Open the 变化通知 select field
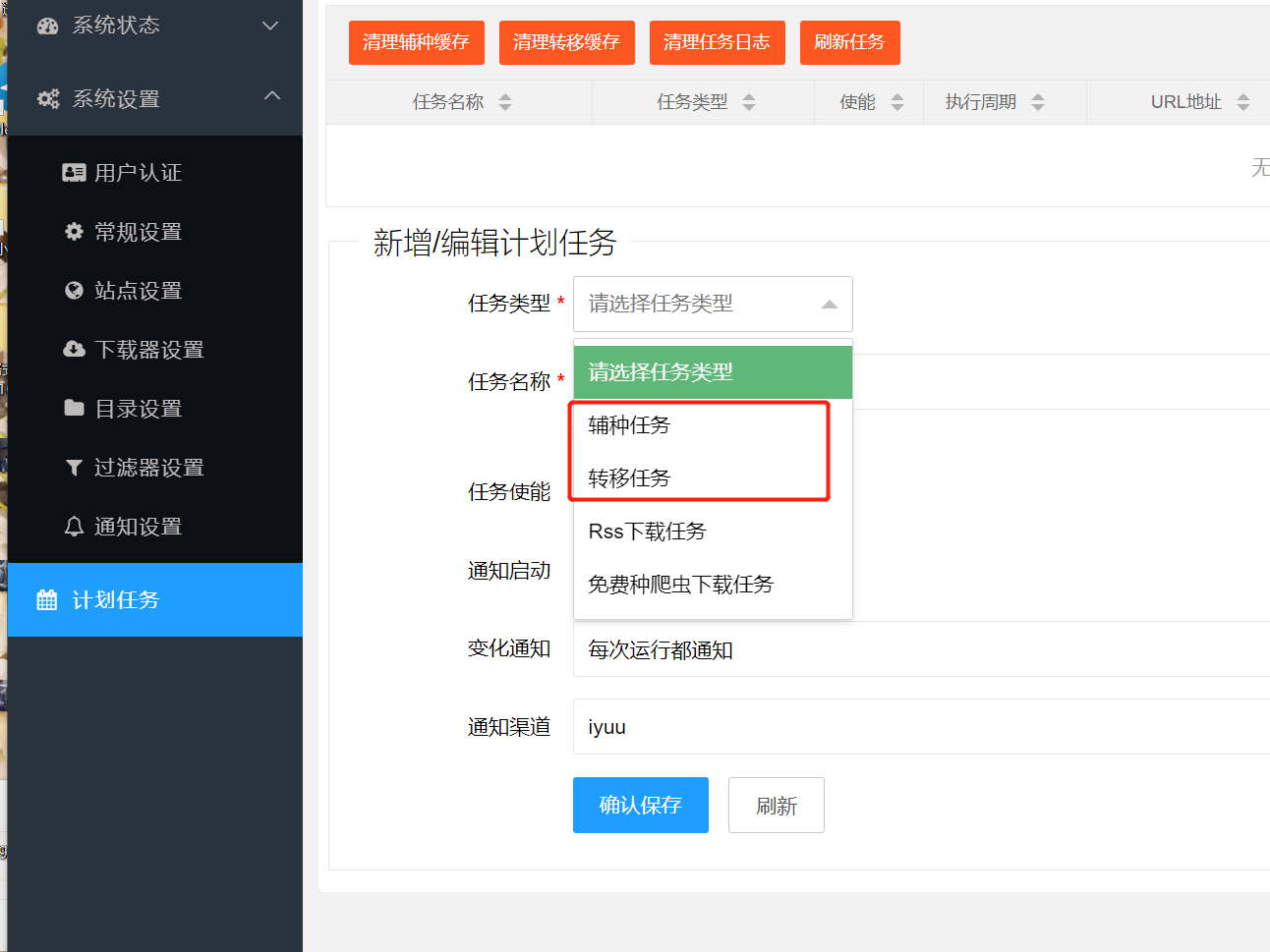 921,649
